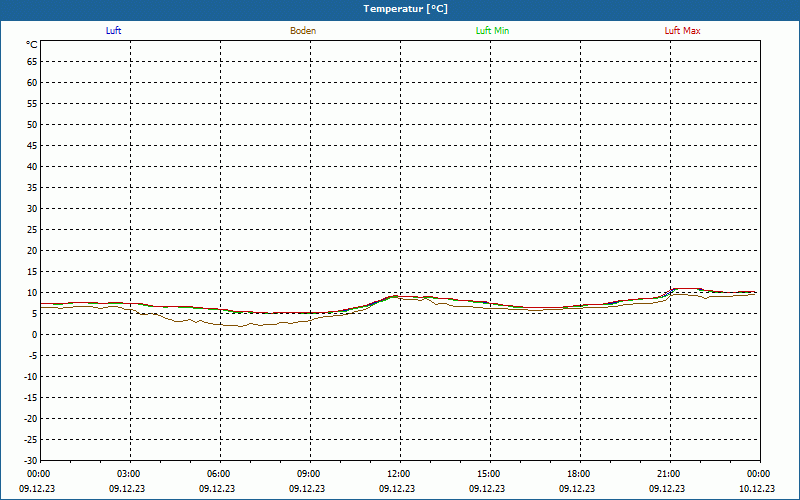This screenshot has height=500, width=800.
Task: Click the 06:00 time axis label
Action: [218, 474]
